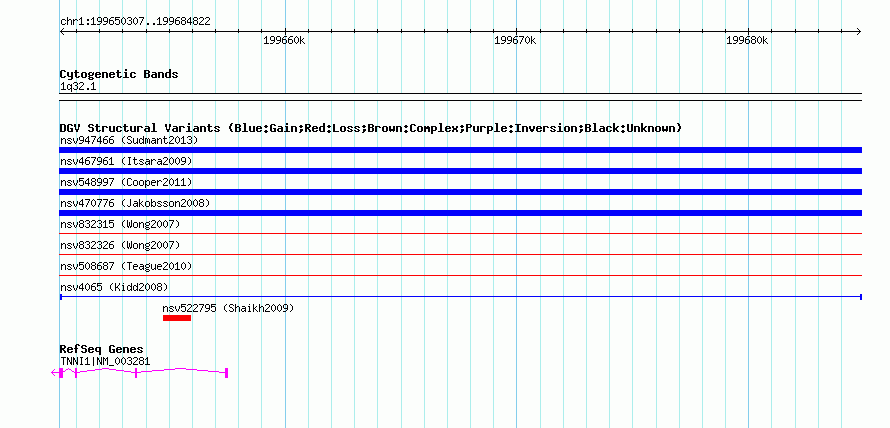Screen dimensions: 890x428
Task: Click the ruler's right arrowhead
Action: 859,32
